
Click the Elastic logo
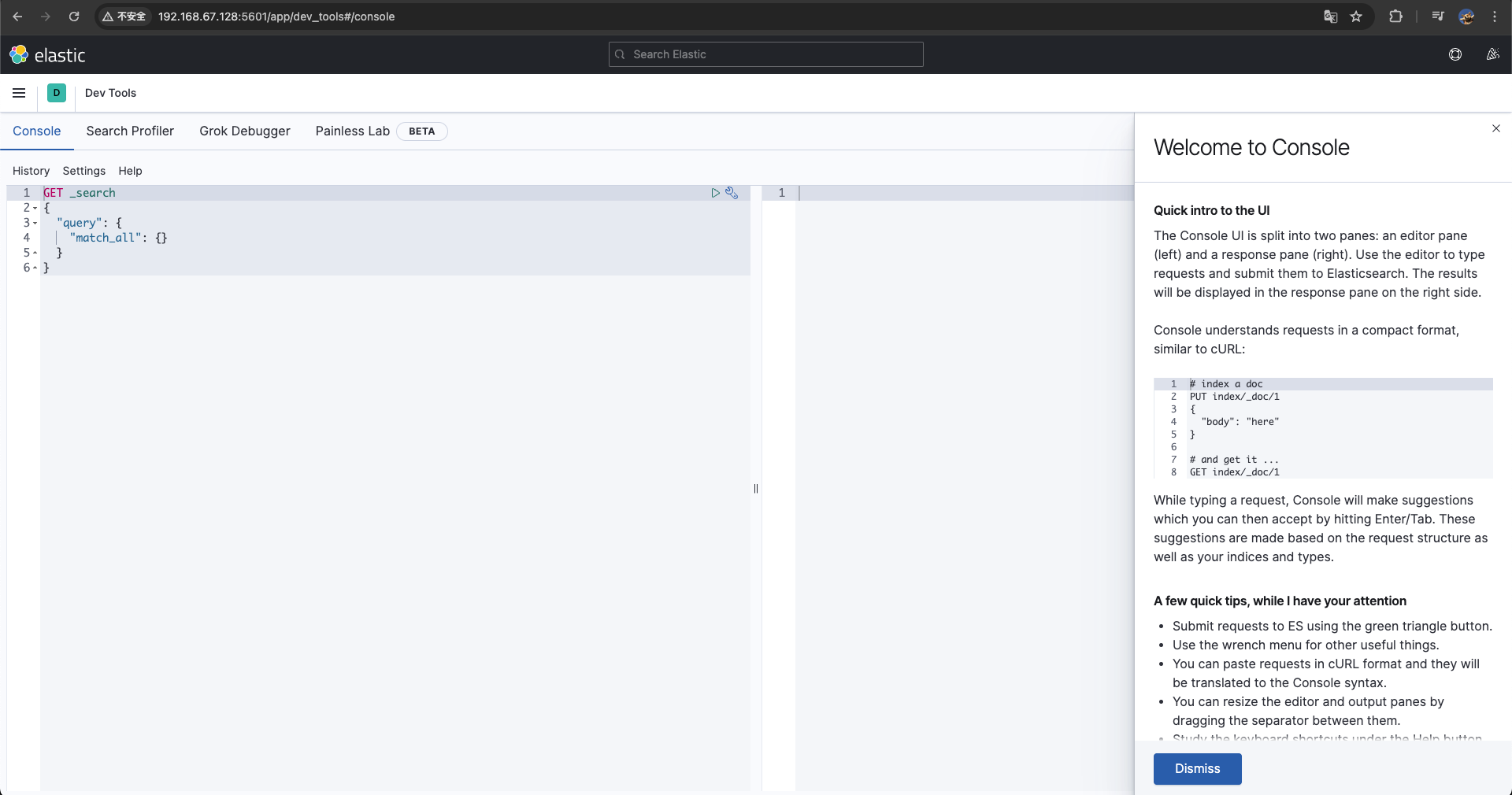pyautogui.click(x=47, y=55)
